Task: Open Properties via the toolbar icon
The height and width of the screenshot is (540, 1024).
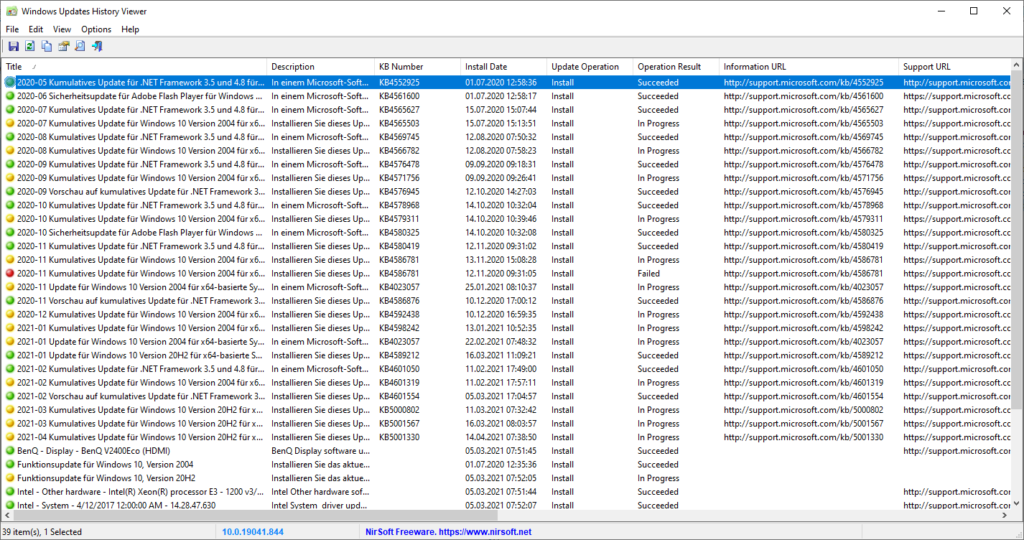Action: tap(63, 46)
